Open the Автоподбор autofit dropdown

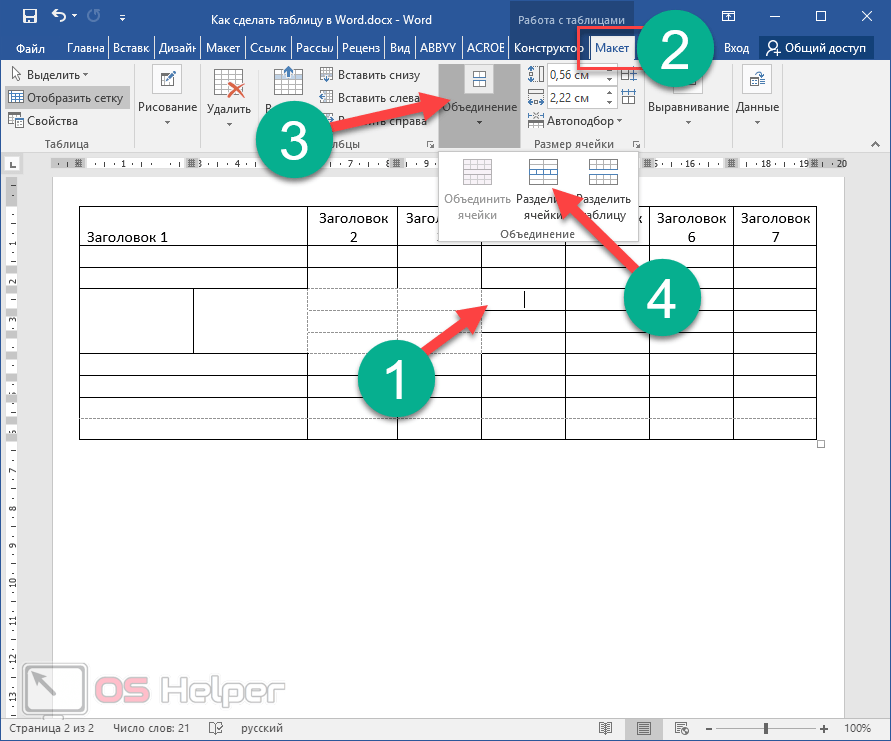pyautogui.click(x=585, y=121)
